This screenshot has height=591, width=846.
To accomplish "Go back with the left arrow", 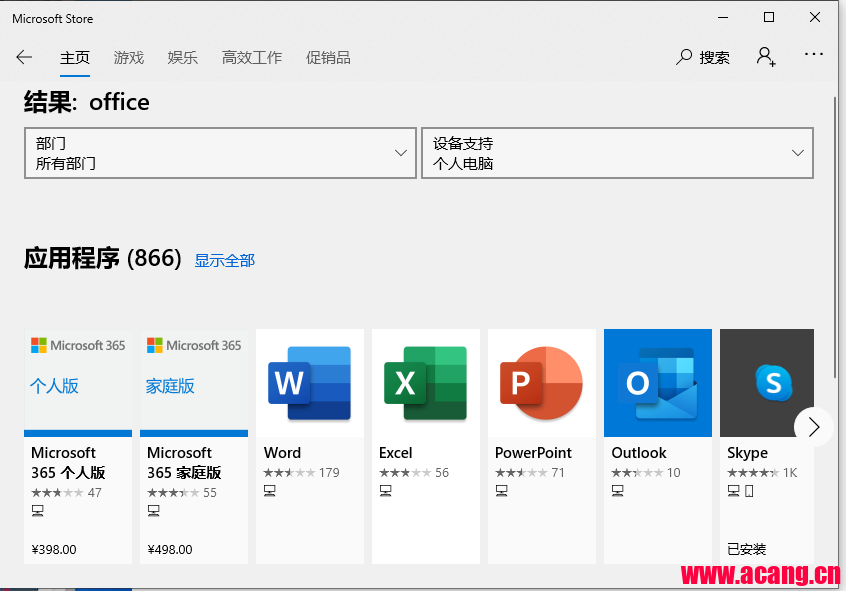I will (24, 57).
